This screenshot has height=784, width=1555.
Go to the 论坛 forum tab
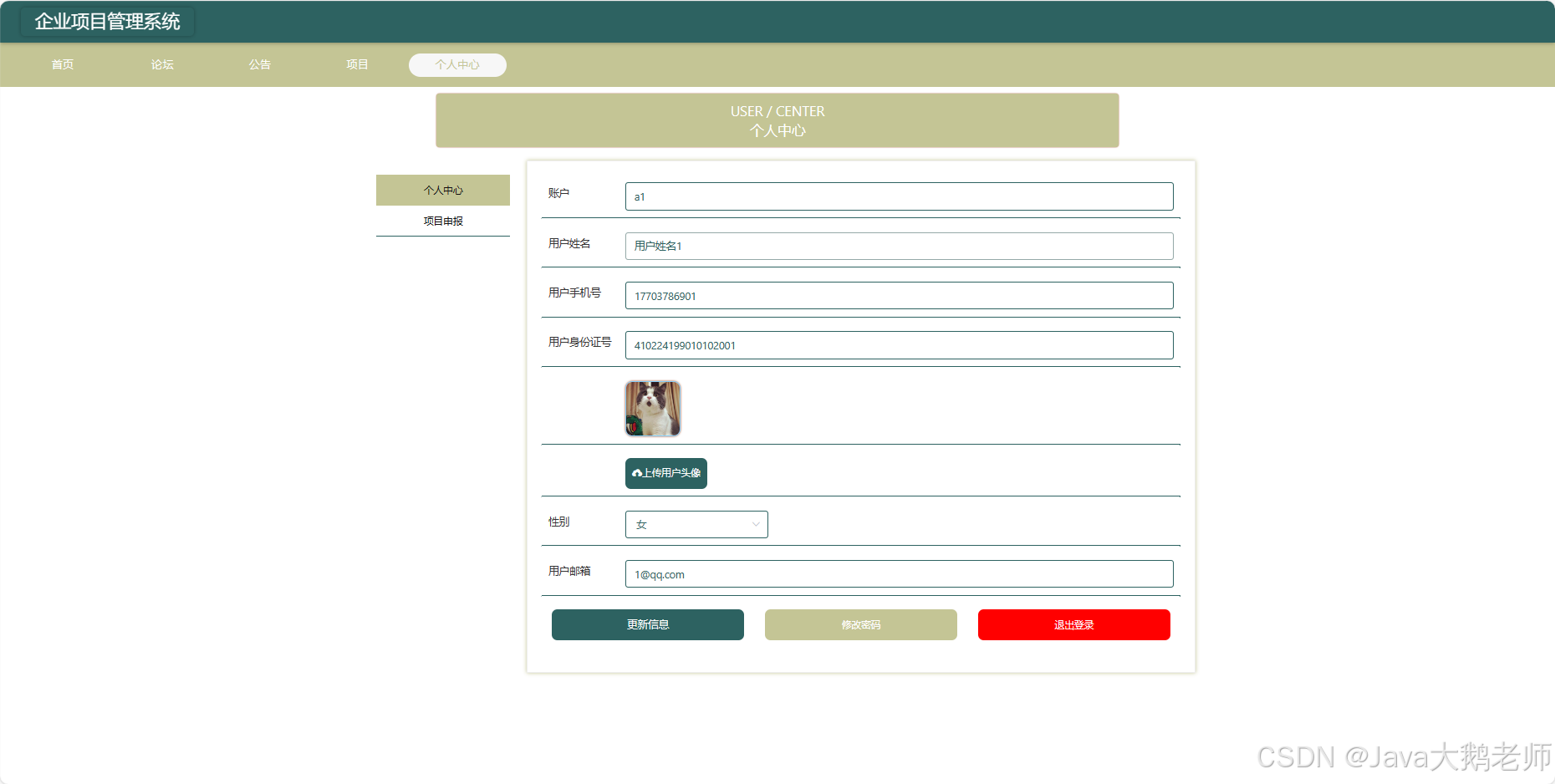tap(162, 64)
